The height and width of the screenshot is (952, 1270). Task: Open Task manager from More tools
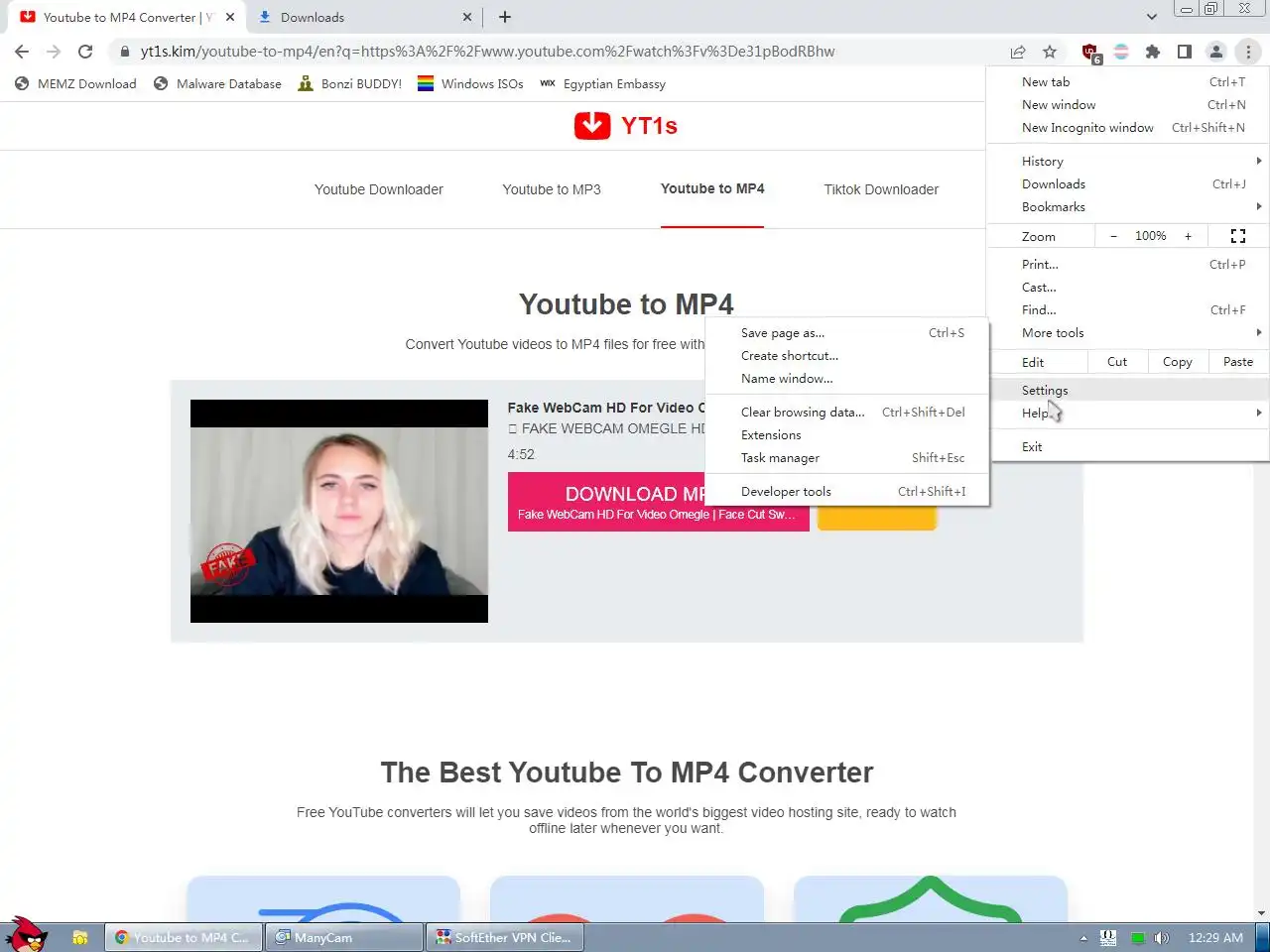coord(846,458)
